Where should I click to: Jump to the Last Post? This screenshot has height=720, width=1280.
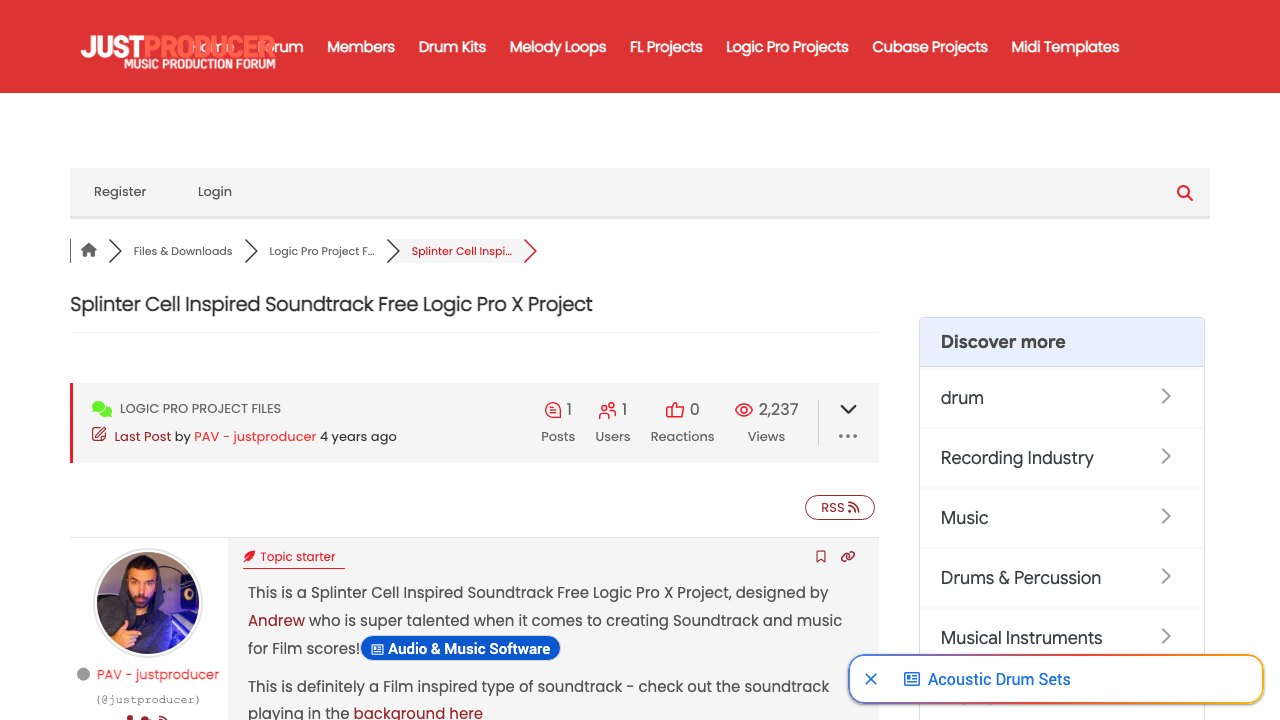point(143,437)
